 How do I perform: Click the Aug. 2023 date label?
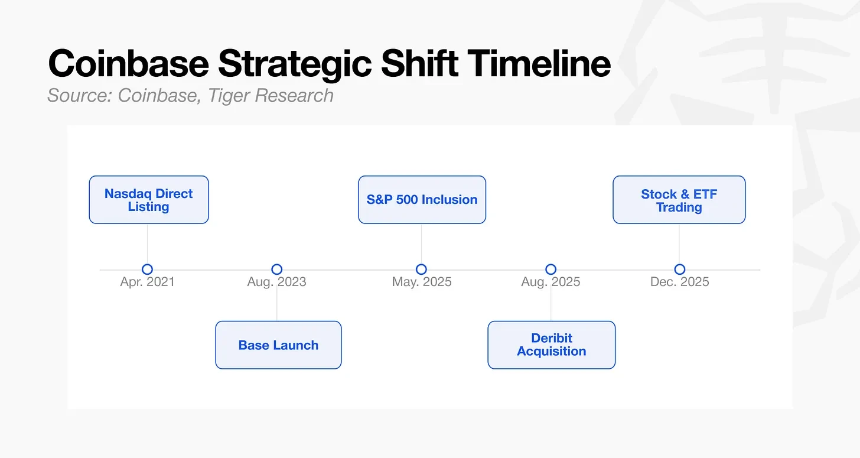pyautogui.click(x=276, y=282)
